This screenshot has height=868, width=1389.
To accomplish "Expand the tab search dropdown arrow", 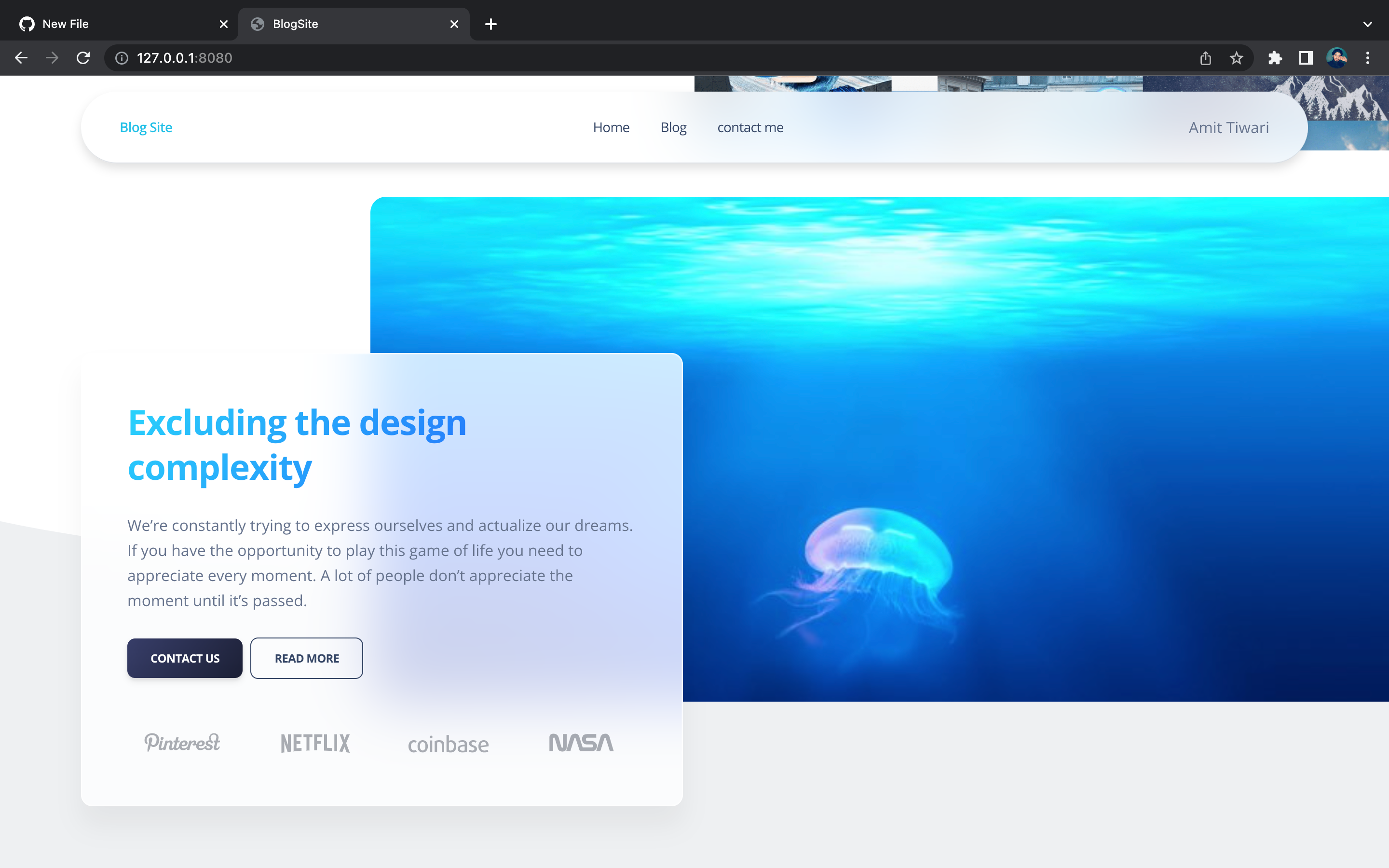I will click(1368, 24).
